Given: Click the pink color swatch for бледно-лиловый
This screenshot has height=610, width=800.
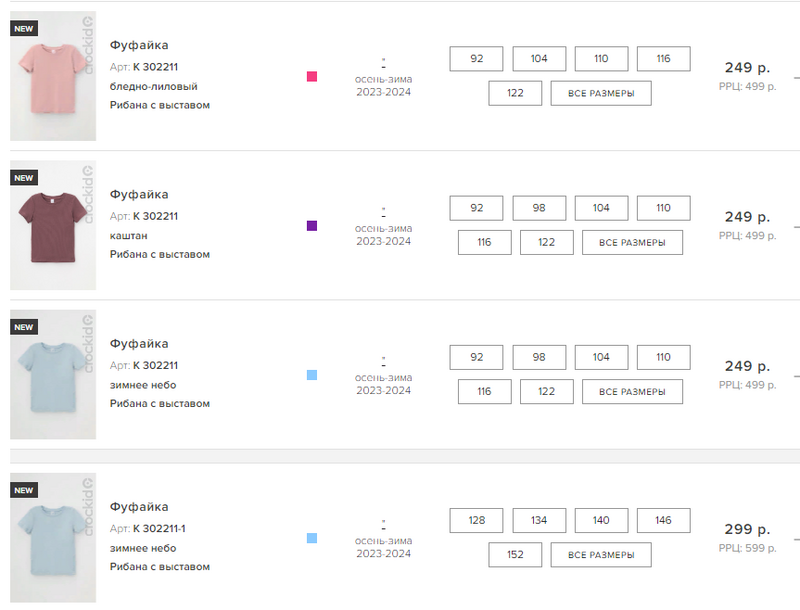Looking at the screenshot, I should click(312, 77).
